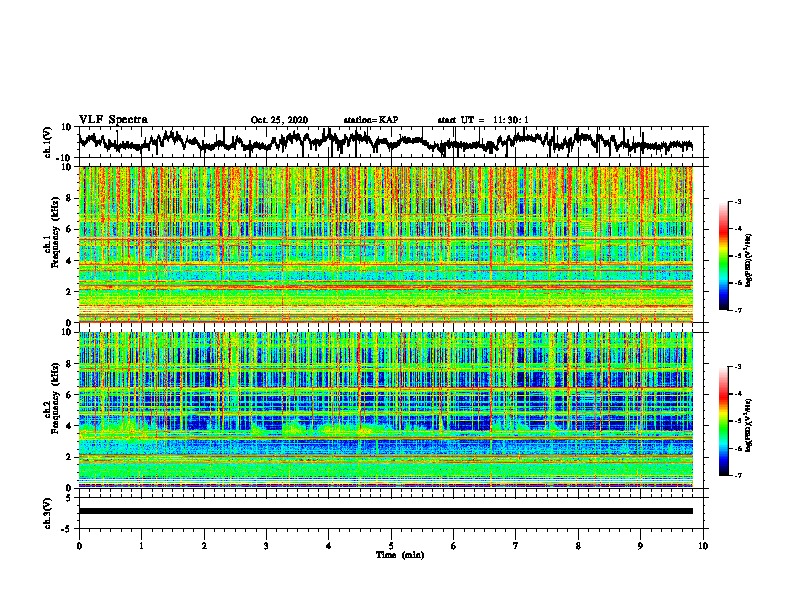Click the "8" kHz tick on ch.1 frequency axis

[70, 198]
